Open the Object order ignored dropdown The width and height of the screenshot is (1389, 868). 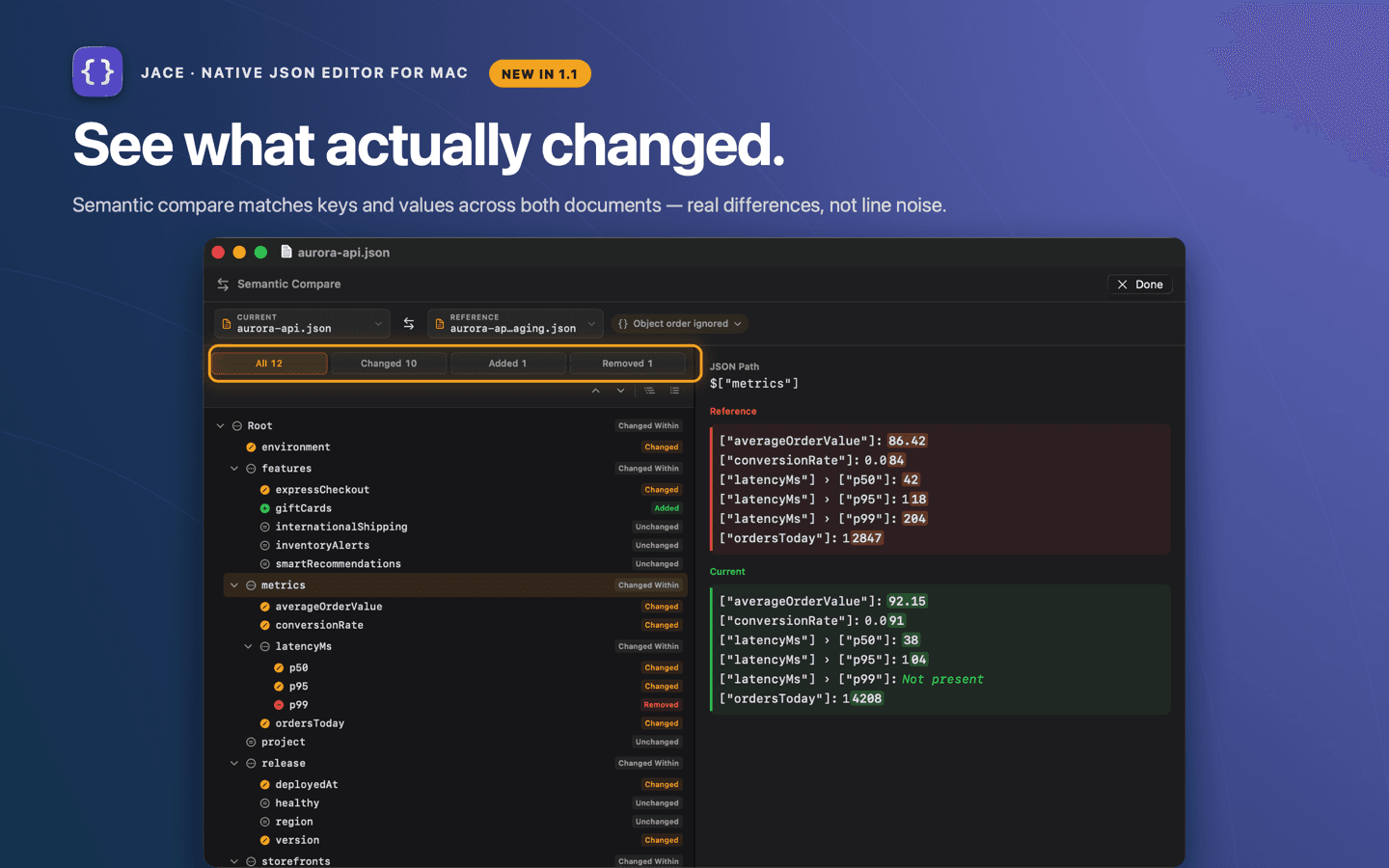click(679, 324)
